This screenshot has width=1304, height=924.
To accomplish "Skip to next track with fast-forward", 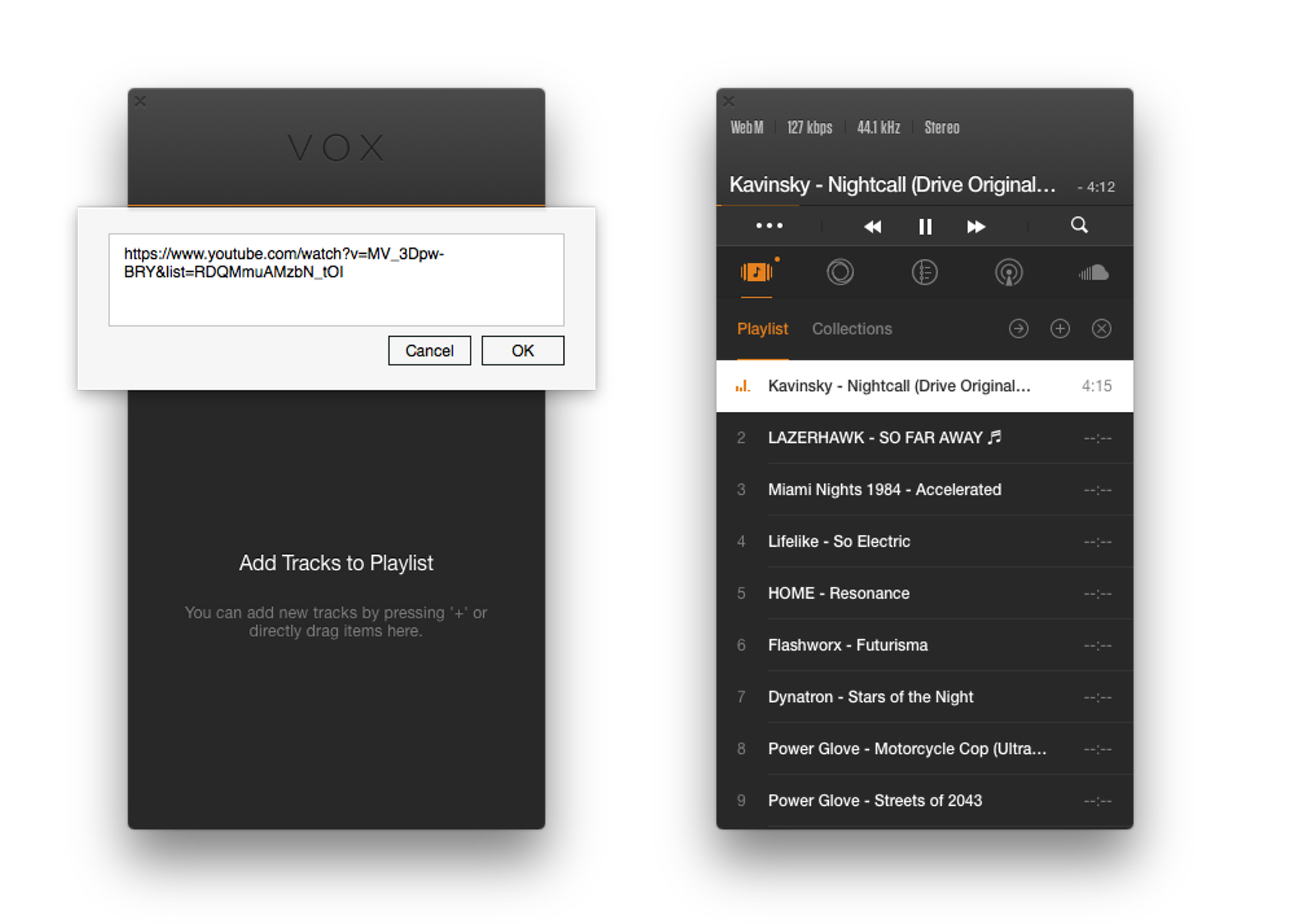I will pyautogui.click(x=976, y=227).
